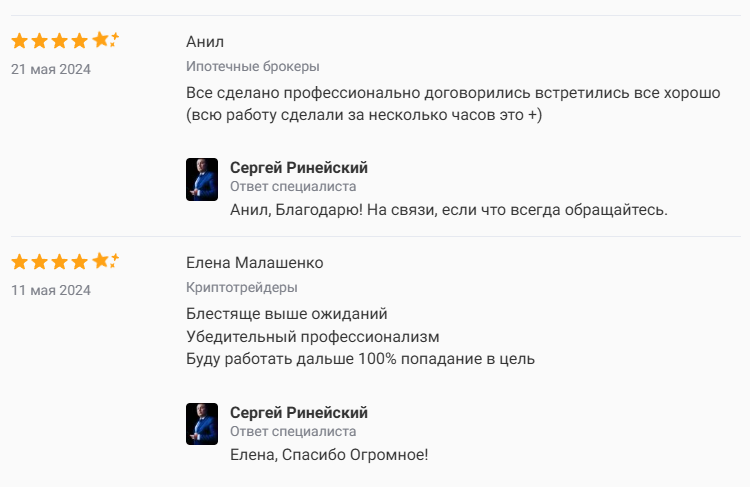750x487 pixels.
Task: Select the Криптотрейдеры category label
Action: 241,288
